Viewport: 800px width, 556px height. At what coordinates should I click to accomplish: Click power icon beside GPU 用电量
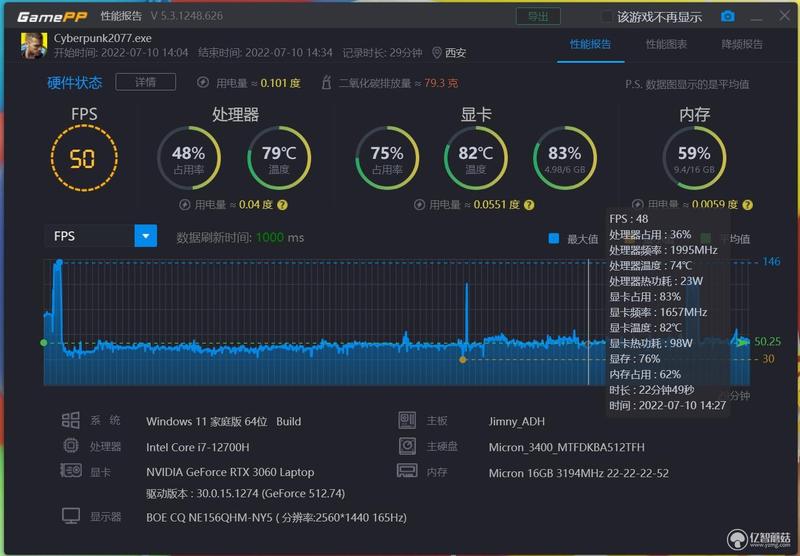(419, 205)
